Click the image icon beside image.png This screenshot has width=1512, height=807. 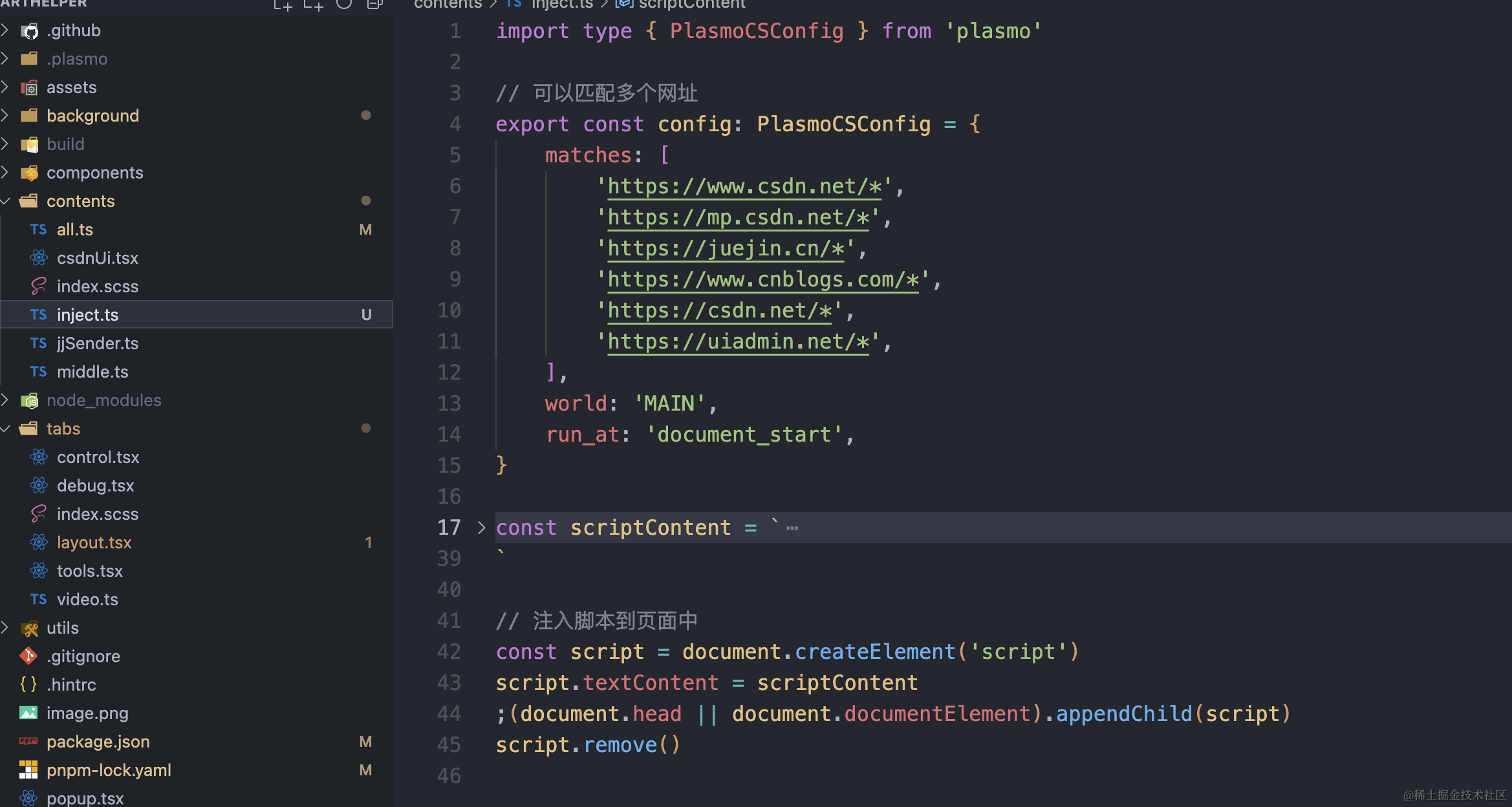(28, 713)
